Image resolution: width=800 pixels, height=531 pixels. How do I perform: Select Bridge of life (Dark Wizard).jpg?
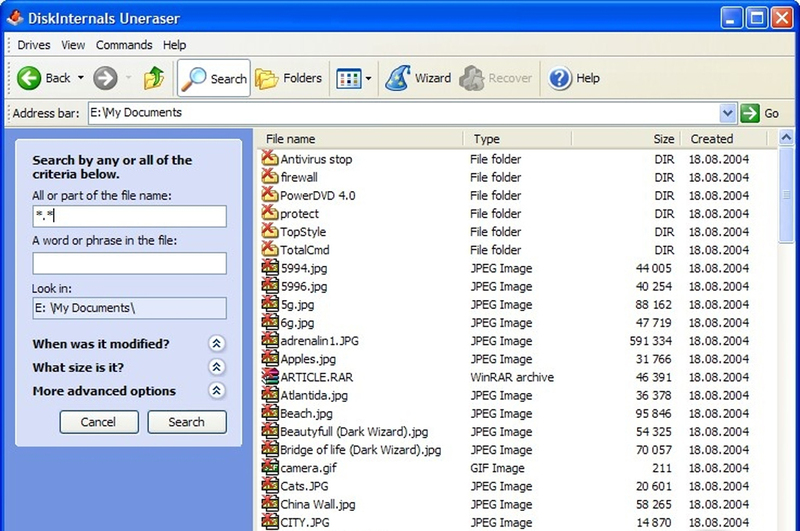(x=361, y=450)
